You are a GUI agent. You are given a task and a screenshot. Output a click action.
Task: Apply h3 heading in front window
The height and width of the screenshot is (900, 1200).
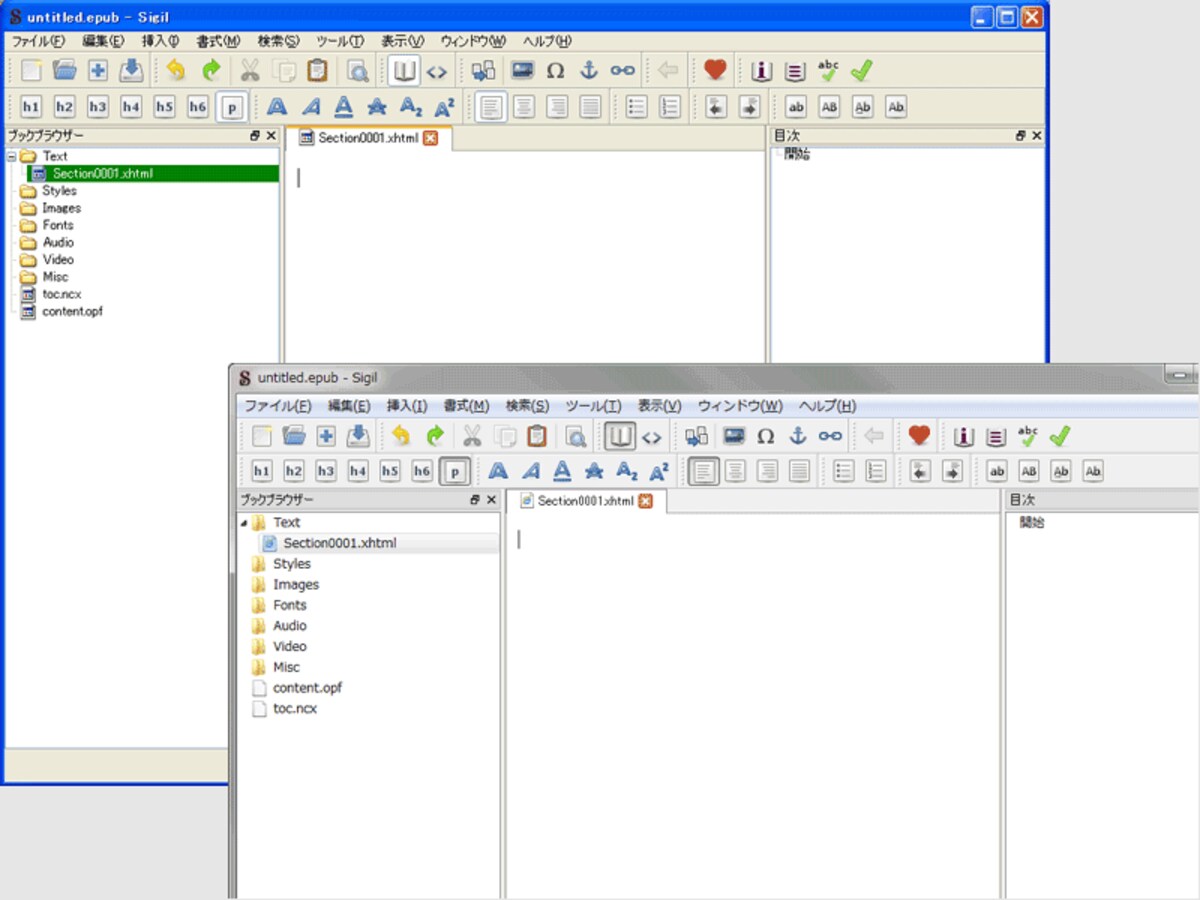pyautogui.click(x=326, y=471)
